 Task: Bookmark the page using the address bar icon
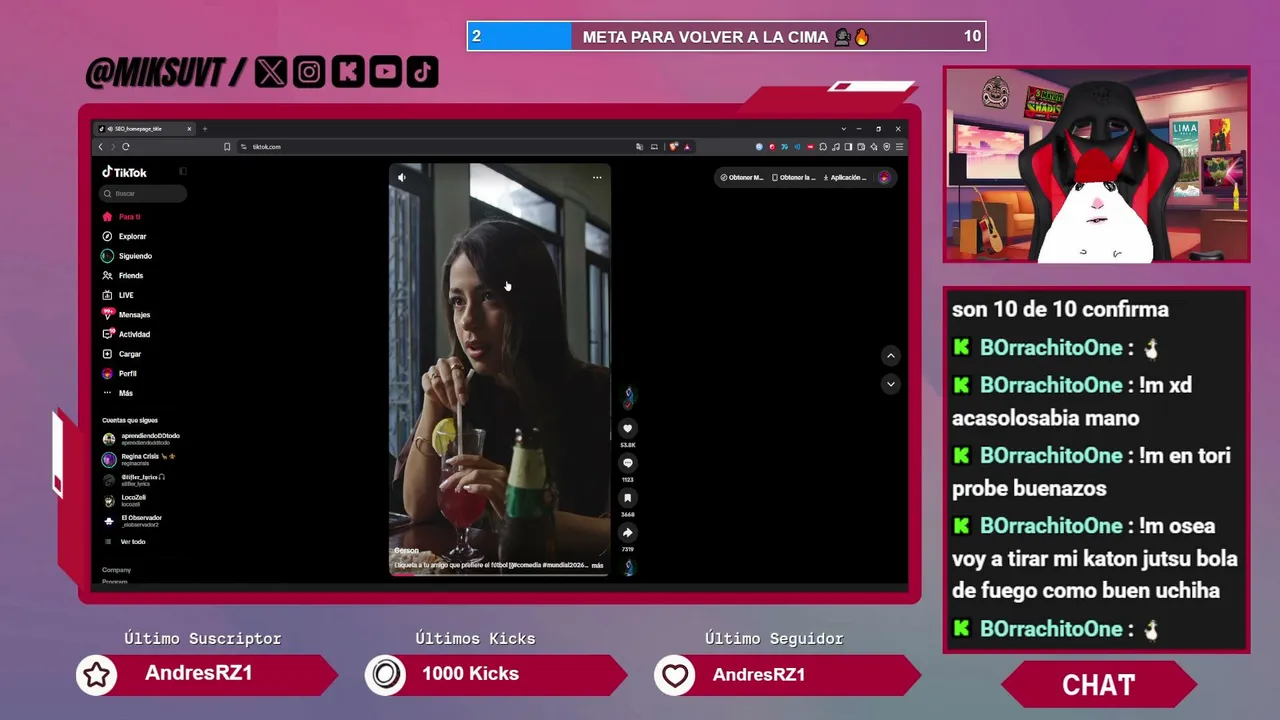tap(227, 147)
